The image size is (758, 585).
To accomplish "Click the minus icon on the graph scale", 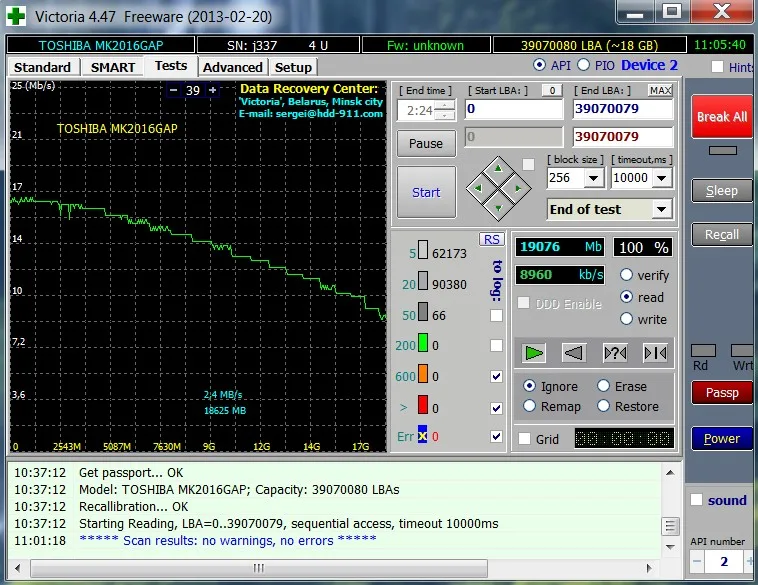I will pyautogui.click(x=174, y=90).
